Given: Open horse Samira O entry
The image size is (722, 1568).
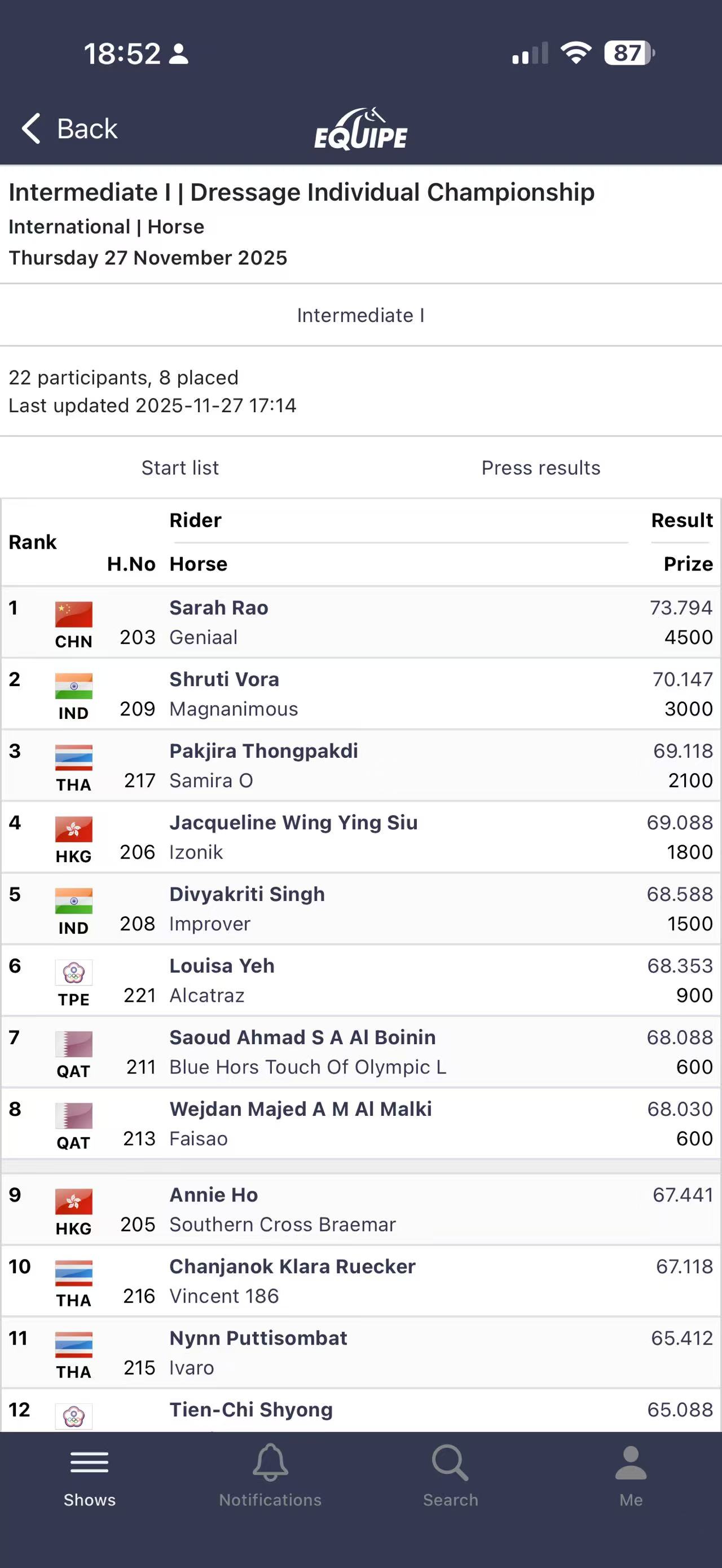Looking at the screenshot, I should point(210,780).
